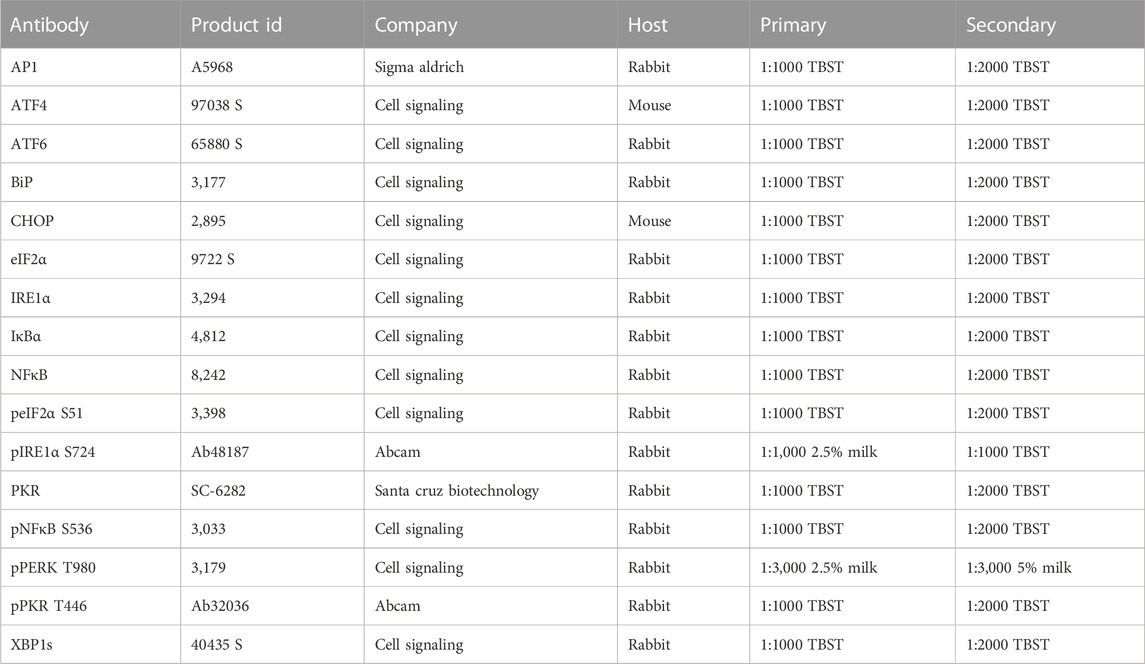Image resolution: width=1145 pixels, height=664 pixels.
Task: Click the 1:1,000 2.5% milk cell
Action: (x=852, y=452)
